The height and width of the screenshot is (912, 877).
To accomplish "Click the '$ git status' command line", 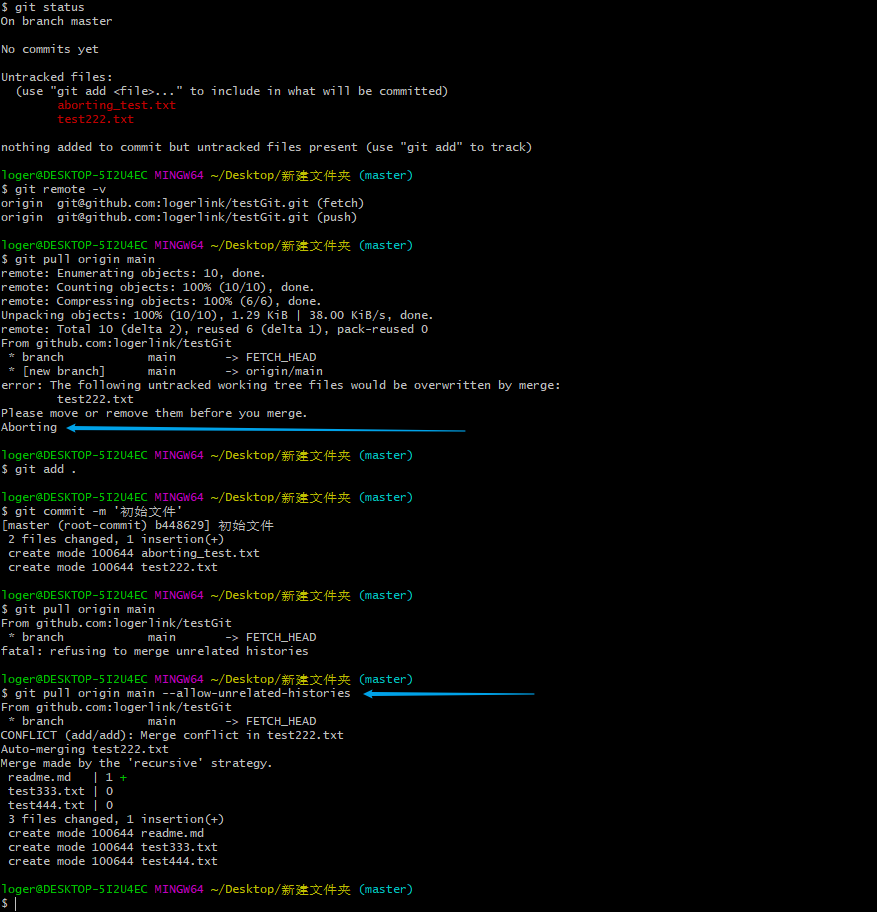I will click(x=43, y=7).
